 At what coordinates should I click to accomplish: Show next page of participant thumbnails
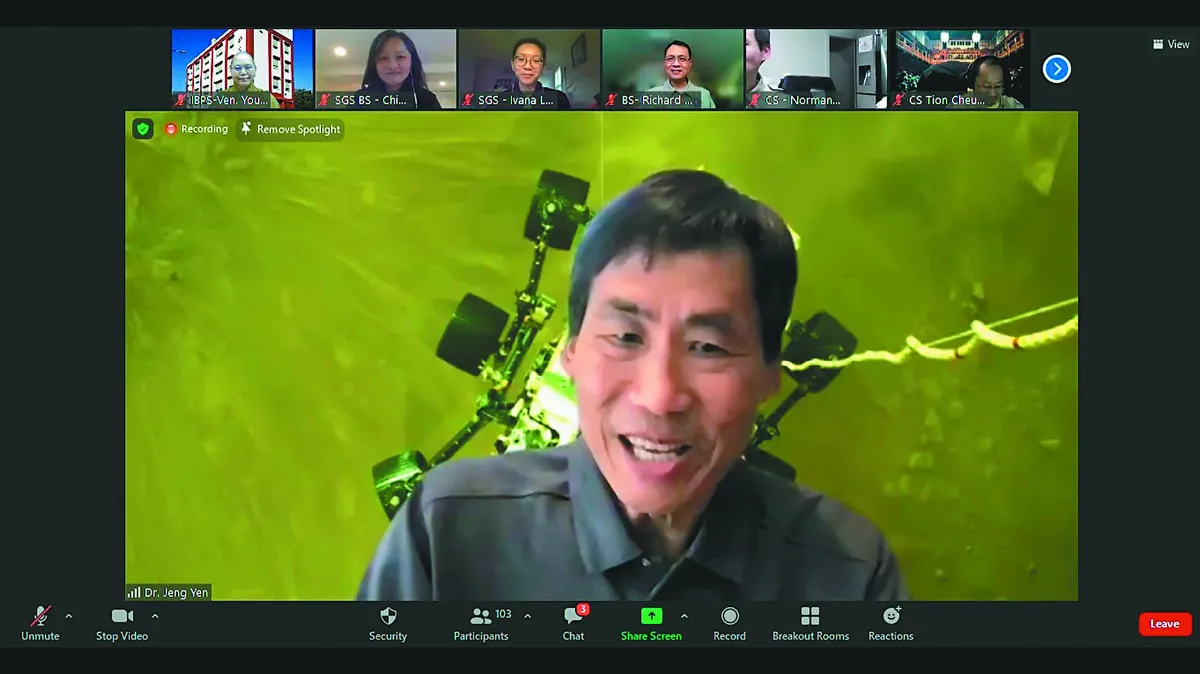(1057, 69)
